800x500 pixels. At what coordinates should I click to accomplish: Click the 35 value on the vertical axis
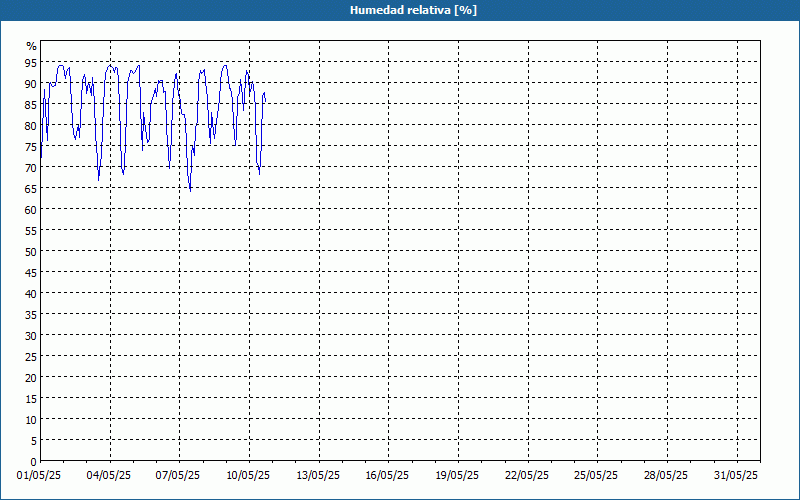[x=31, y=315]
